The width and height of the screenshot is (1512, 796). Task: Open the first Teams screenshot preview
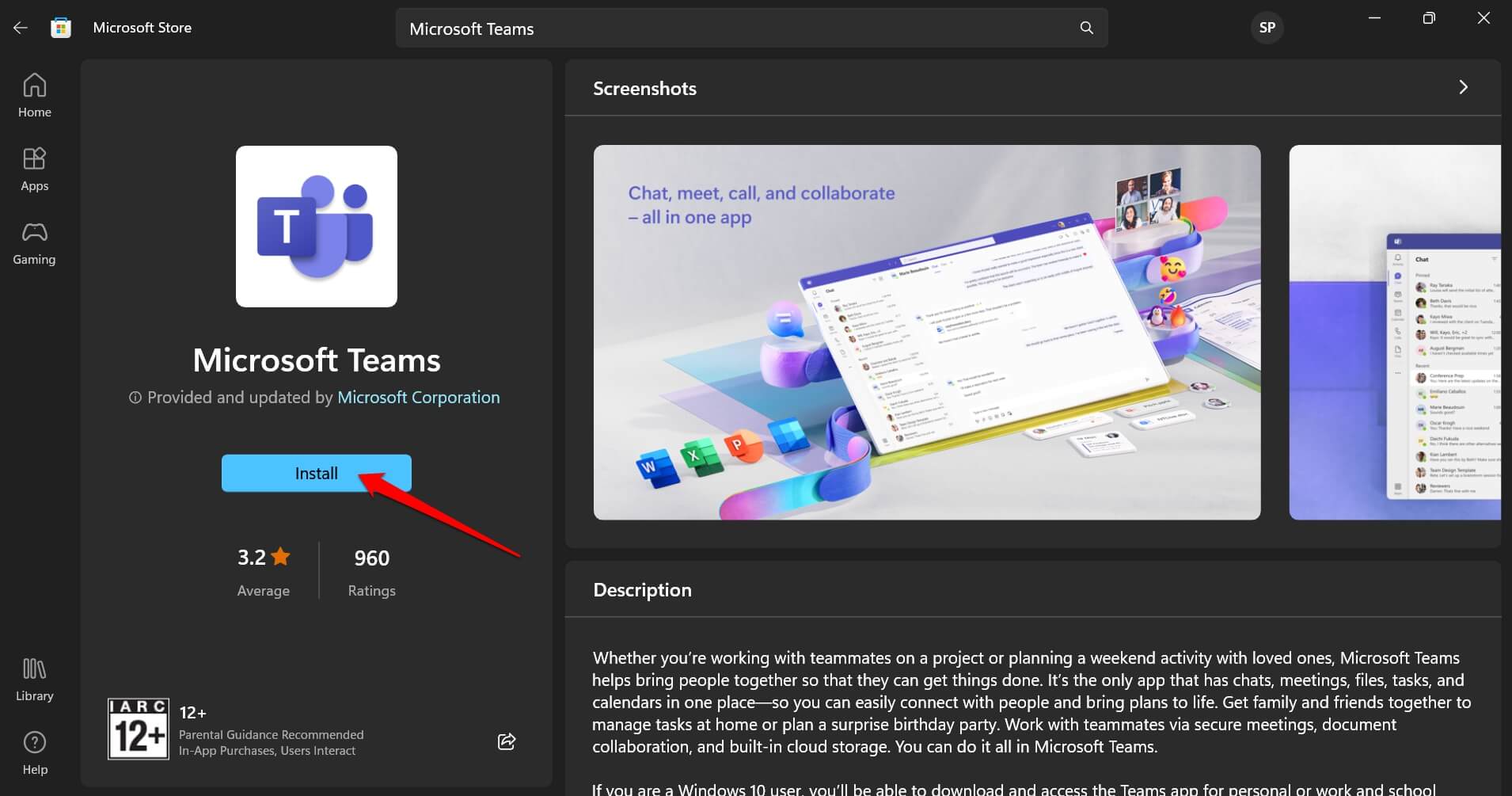tap(926, 331)
